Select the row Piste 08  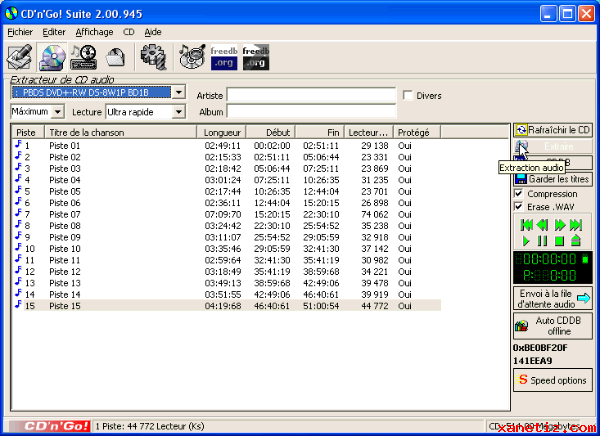(227, 225)
